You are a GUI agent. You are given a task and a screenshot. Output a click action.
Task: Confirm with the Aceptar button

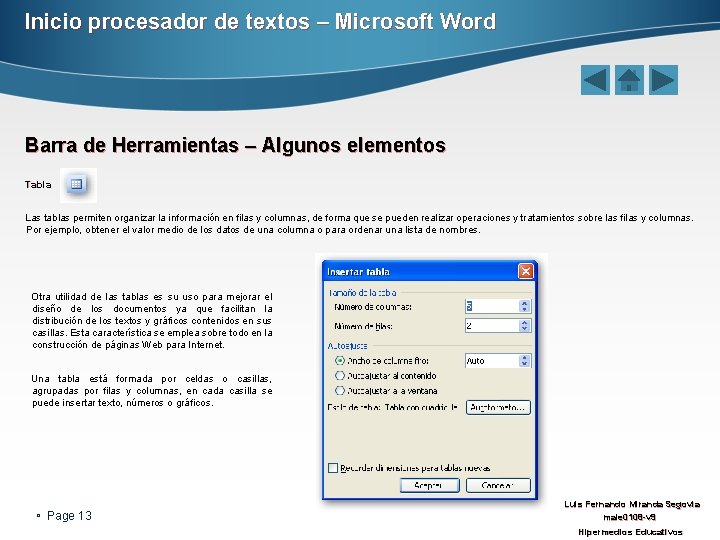tap(429, 485)
